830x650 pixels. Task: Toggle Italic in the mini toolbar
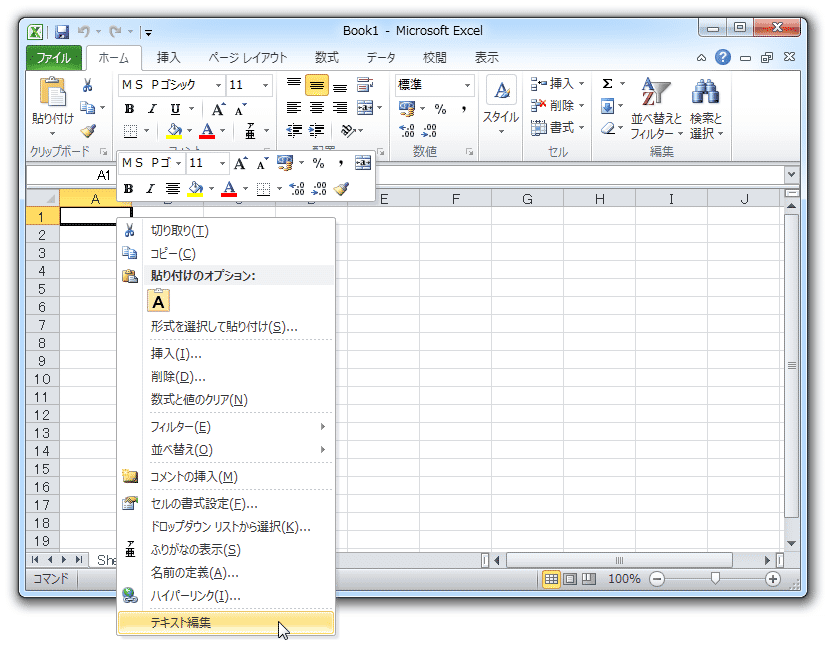[x=150, y=188]
